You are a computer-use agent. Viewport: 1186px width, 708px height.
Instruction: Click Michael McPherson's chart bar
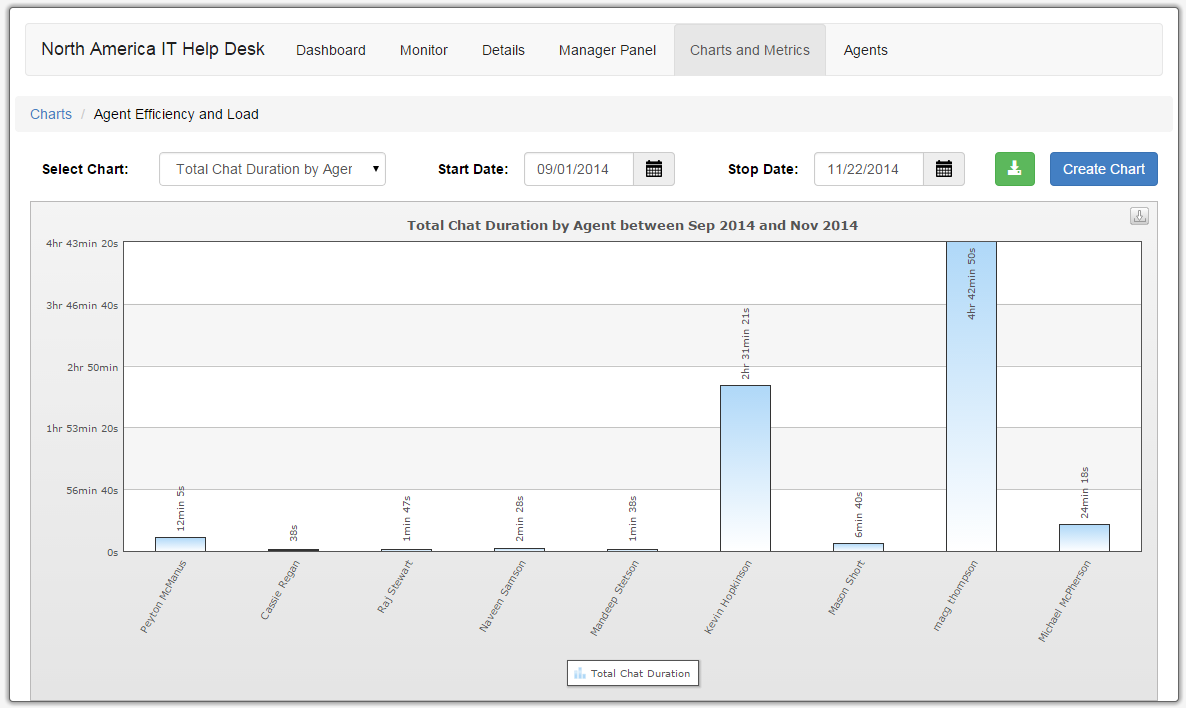click(x=1084, y=538)
